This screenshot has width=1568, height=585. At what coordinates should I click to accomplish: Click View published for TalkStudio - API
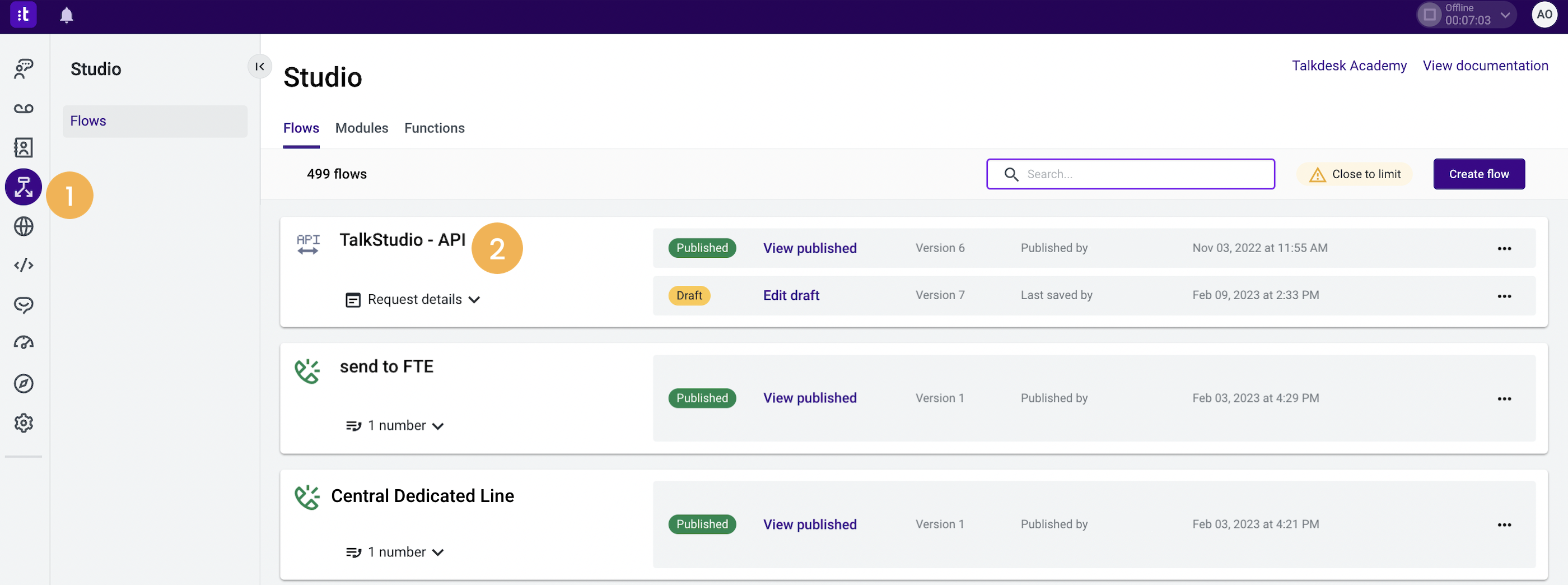810,248
